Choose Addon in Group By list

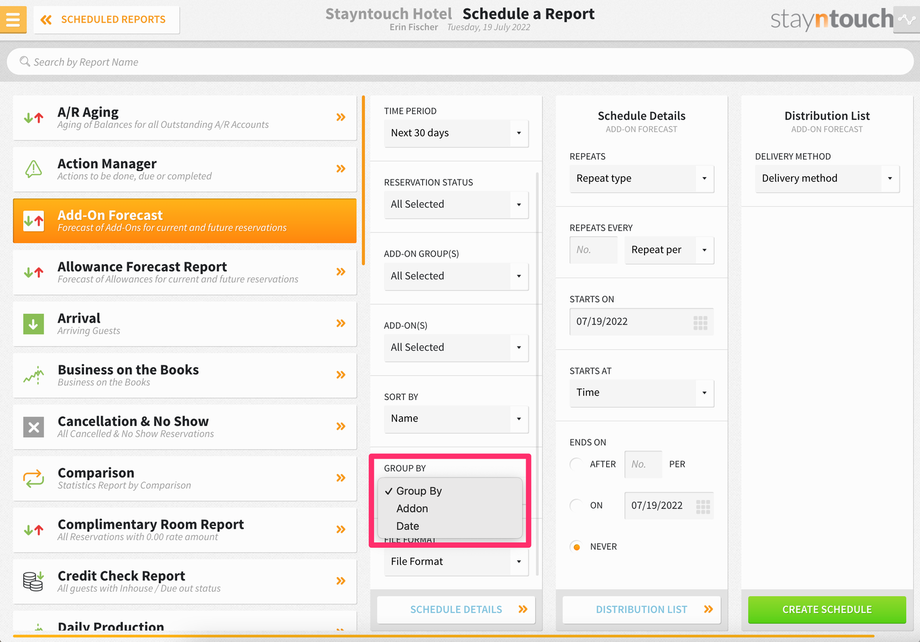point(450,509)
